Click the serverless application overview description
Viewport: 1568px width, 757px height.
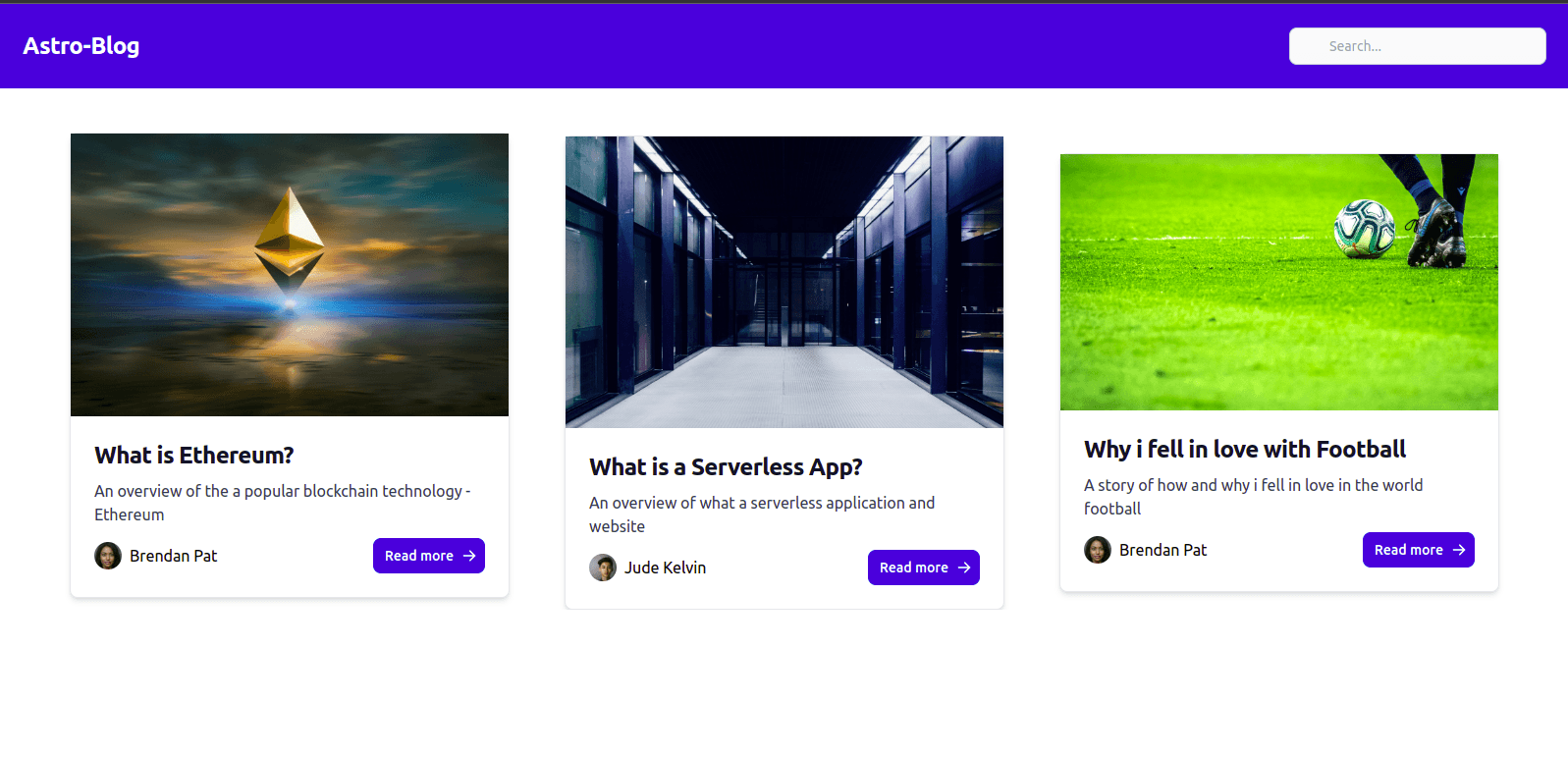[762, 514]
